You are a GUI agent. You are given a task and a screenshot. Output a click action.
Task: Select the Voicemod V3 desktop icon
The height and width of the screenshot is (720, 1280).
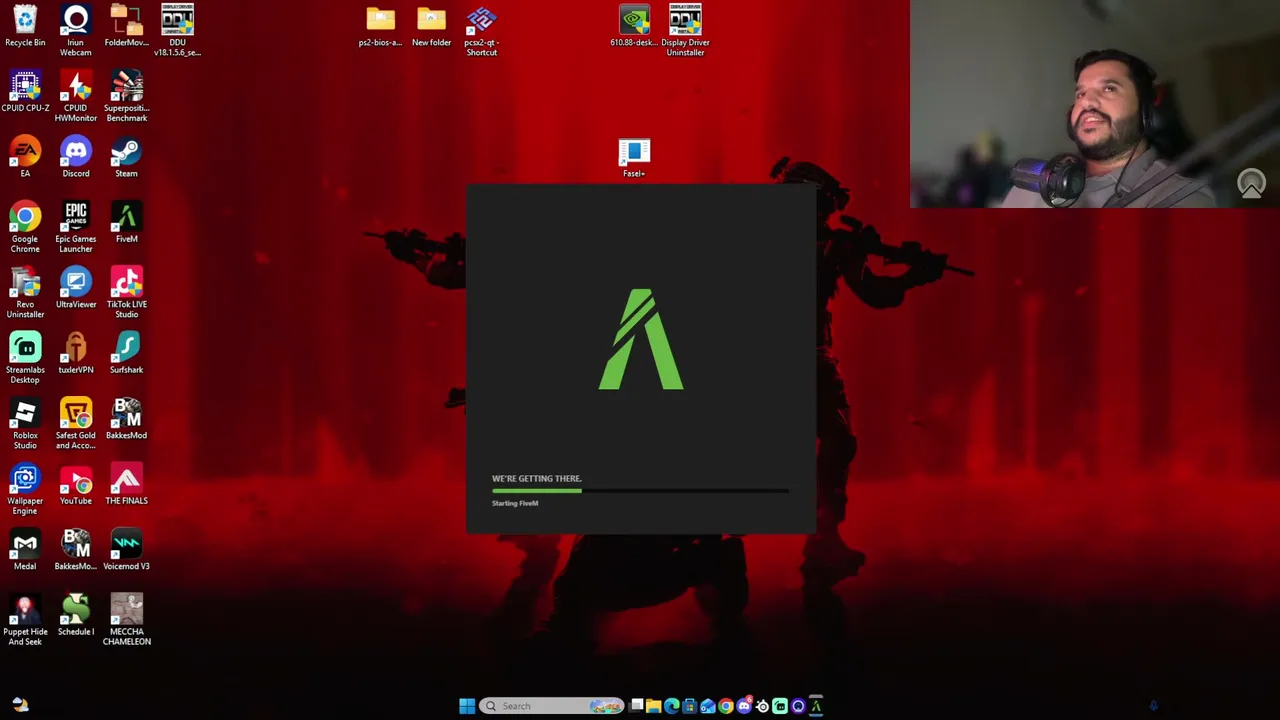tap(126, 550)
